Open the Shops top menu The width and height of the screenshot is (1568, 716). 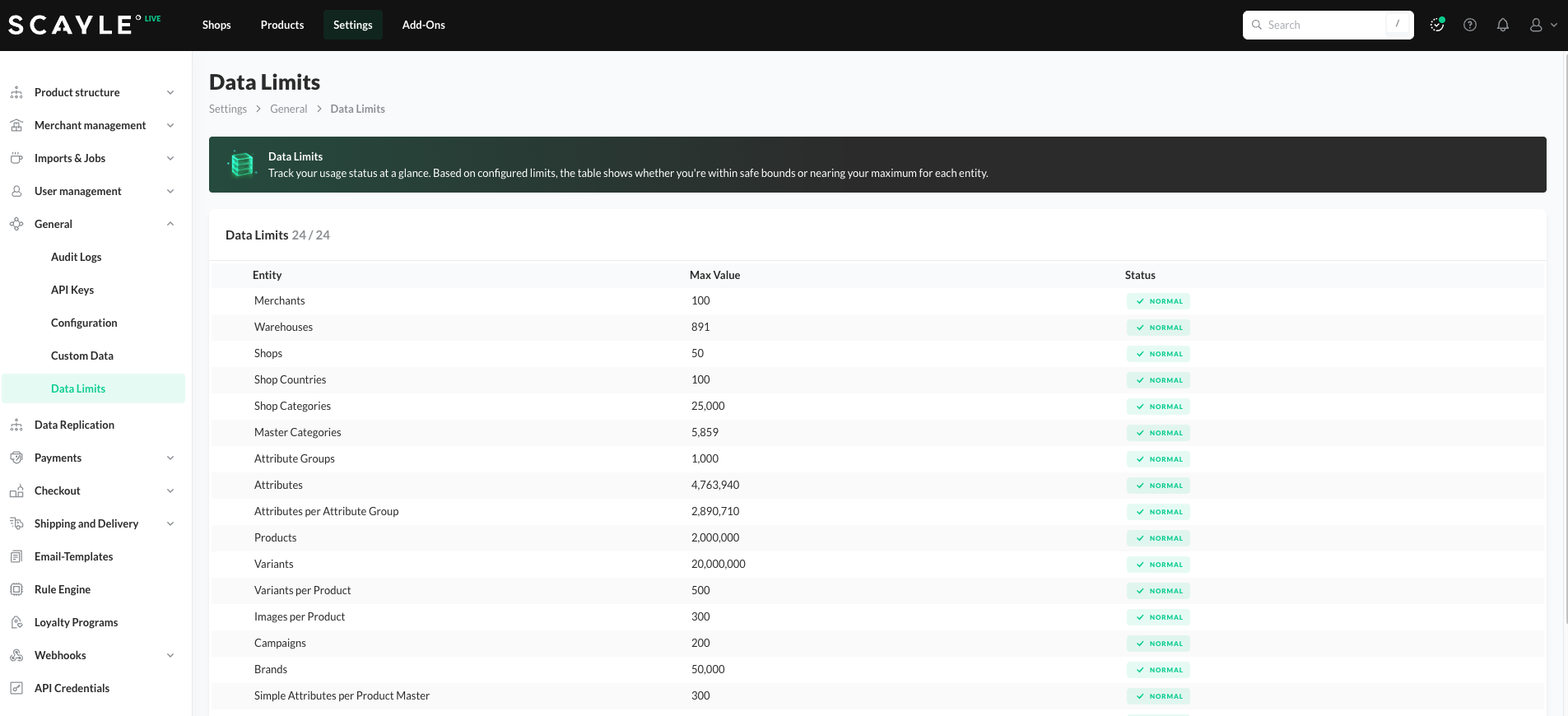[x=216, y=25]
